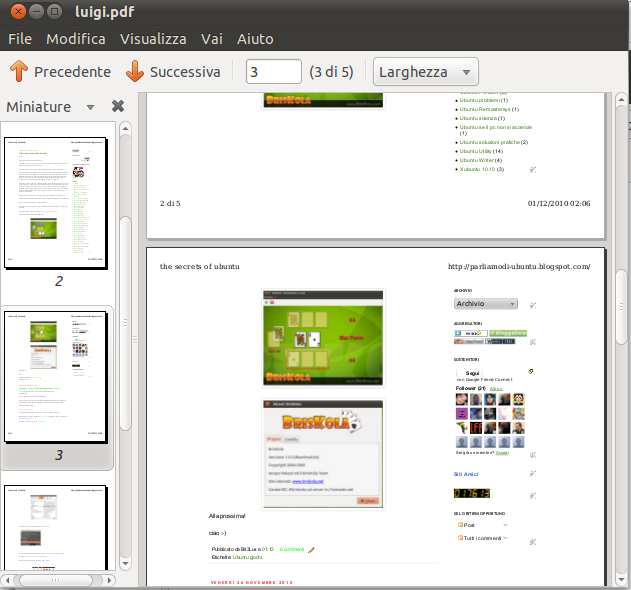Select the page 2 thumbnail
The height and width of the screenshot is (590, 631).
56,203
